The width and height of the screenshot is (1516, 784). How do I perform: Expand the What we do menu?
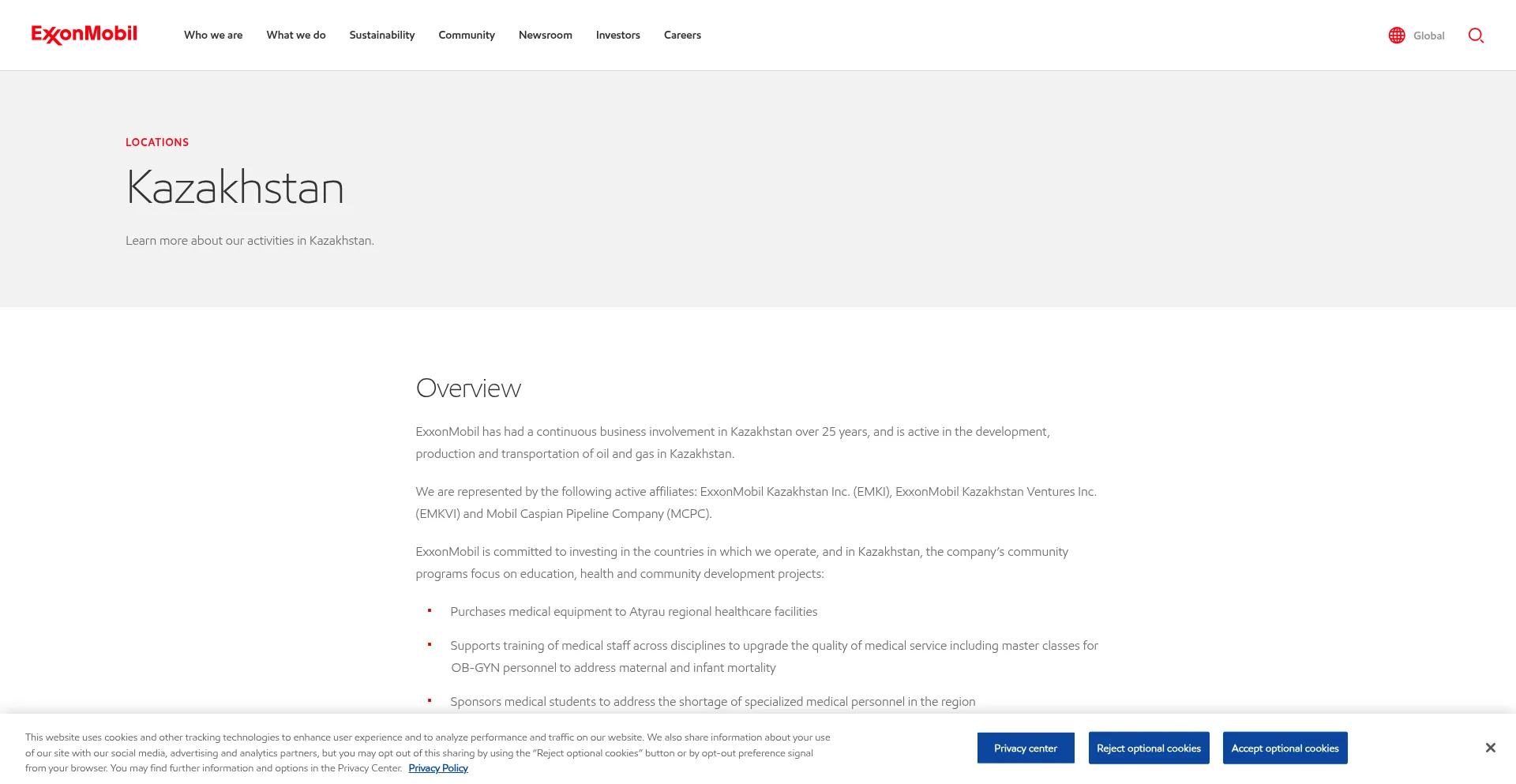(296, 36)
